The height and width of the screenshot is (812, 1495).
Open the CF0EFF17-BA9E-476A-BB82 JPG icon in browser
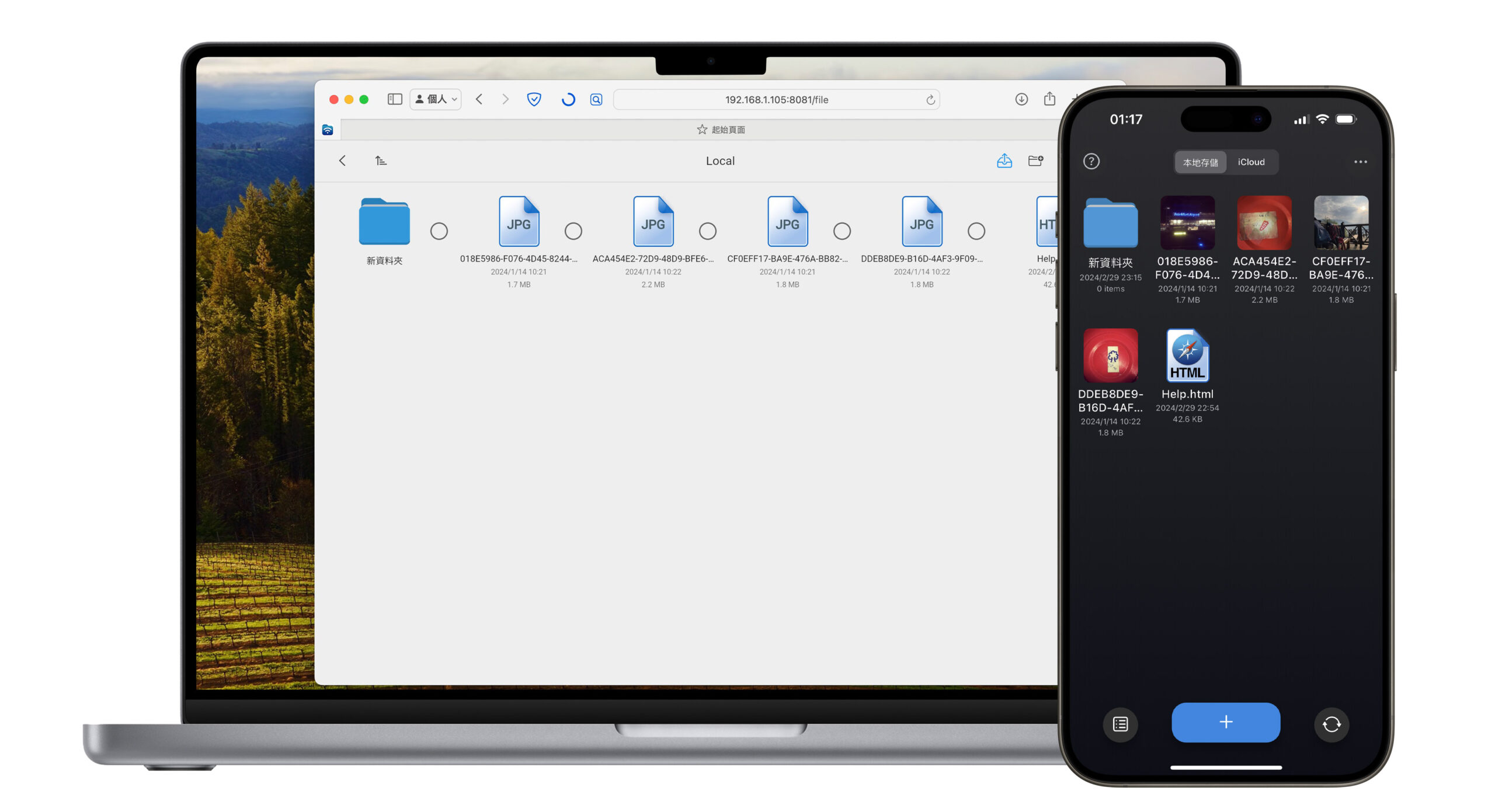[x=787, y=221]
